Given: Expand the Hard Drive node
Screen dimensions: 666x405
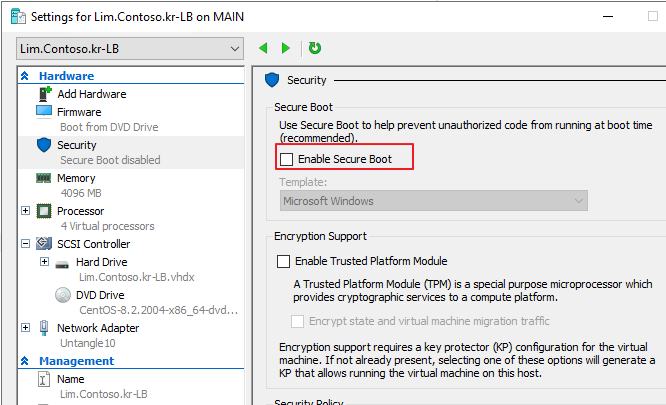Looking at the screenshot, I should (44, 262).
